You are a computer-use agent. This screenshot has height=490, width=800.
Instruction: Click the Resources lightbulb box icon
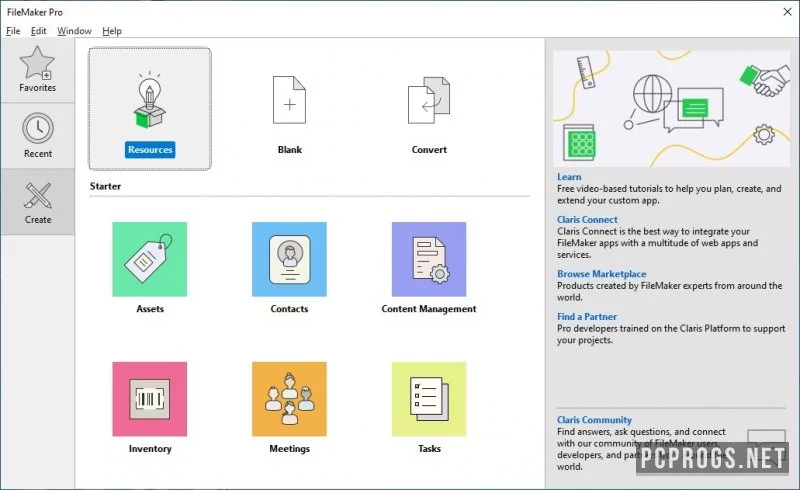tap(149, 100)
